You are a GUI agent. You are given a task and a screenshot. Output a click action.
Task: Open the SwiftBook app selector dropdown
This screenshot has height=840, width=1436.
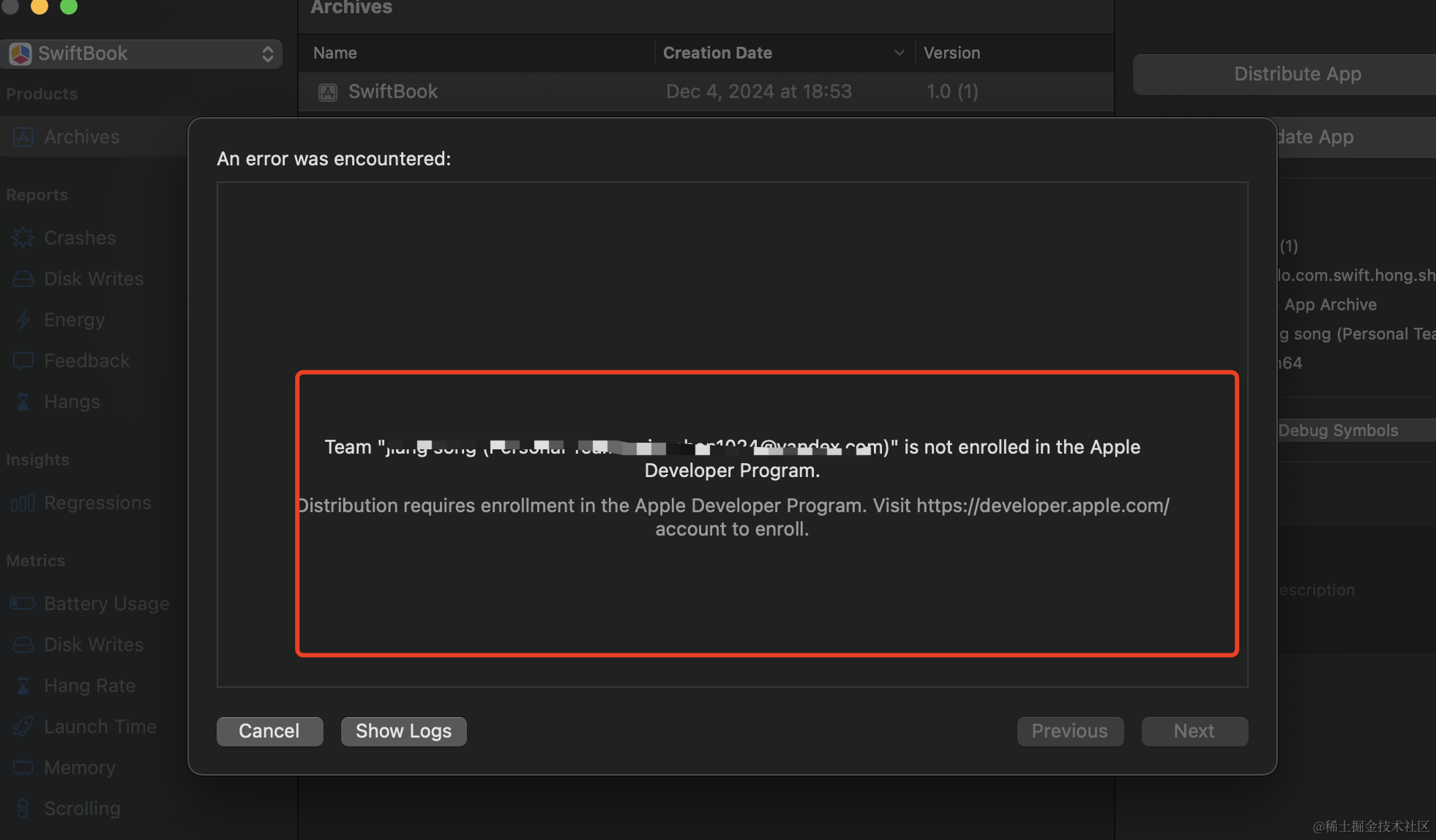(x=142, y=53)
